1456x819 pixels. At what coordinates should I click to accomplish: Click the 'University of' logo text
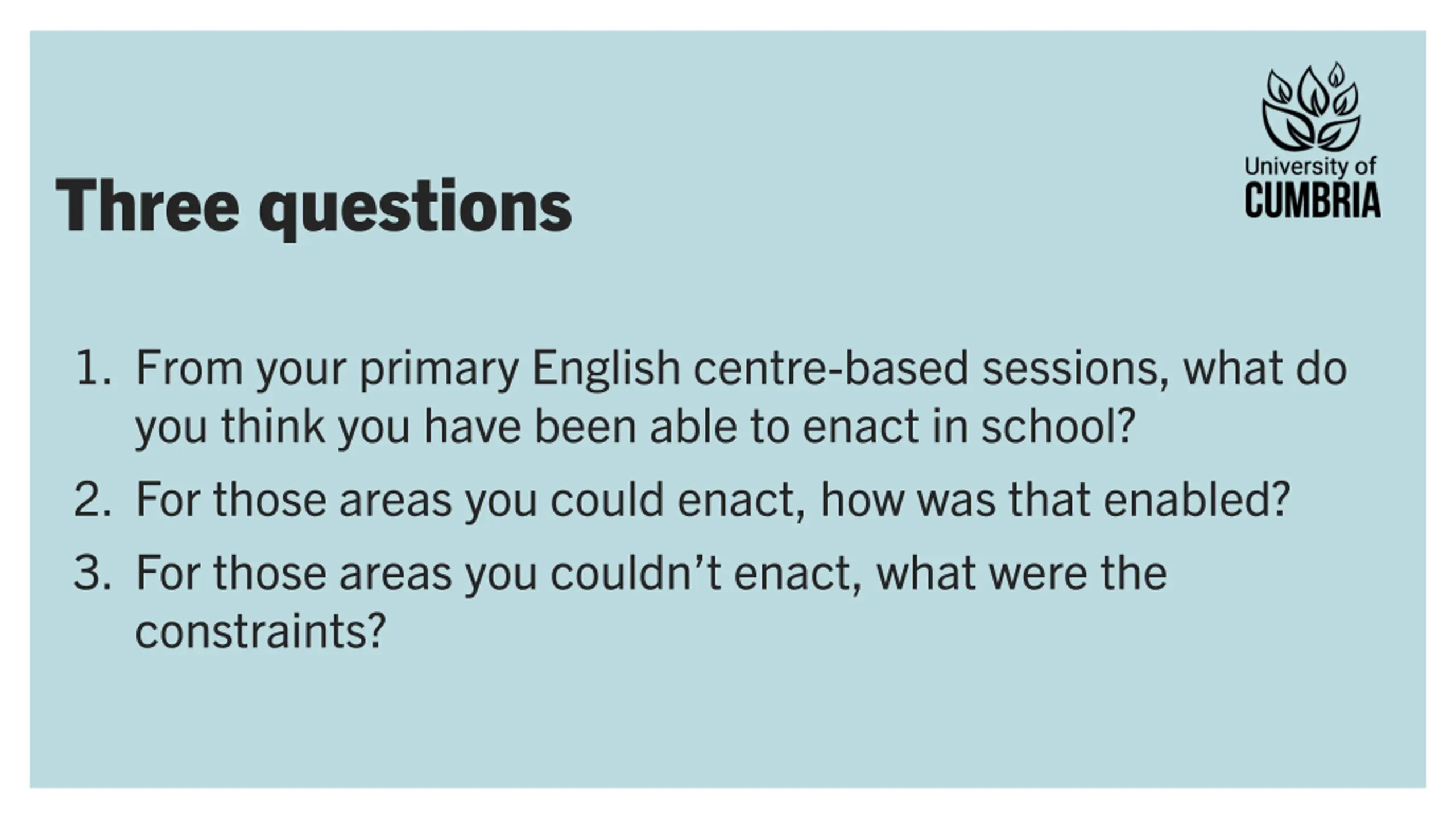pyautogui.click(x=1310, y=167)
